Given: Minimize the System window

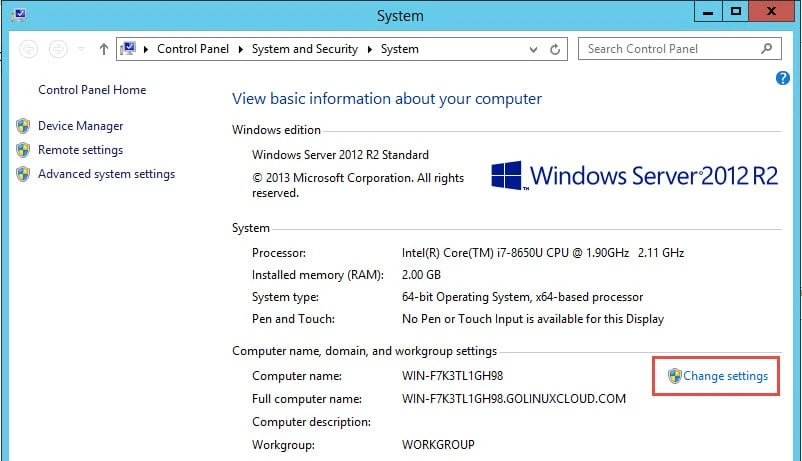Looking at the screenshot, I should [x=708, y=12].
